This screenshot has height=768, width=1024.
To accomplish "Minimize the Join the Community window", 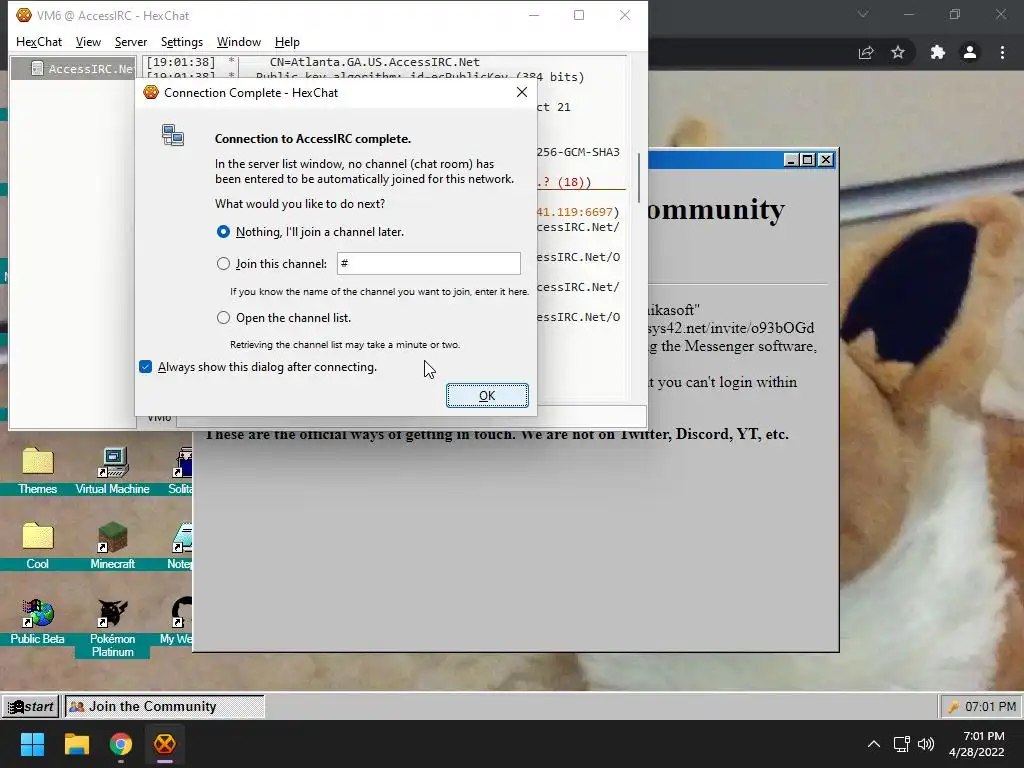I will pyautogui.click(x=791, y=159).
